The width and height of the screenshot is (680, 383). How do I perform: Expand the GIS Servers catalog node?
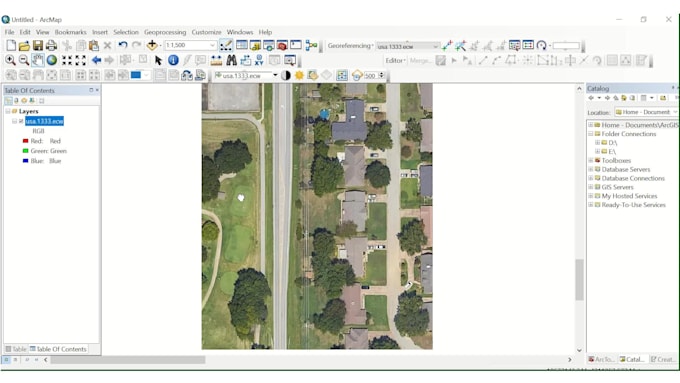click(590, 187)
